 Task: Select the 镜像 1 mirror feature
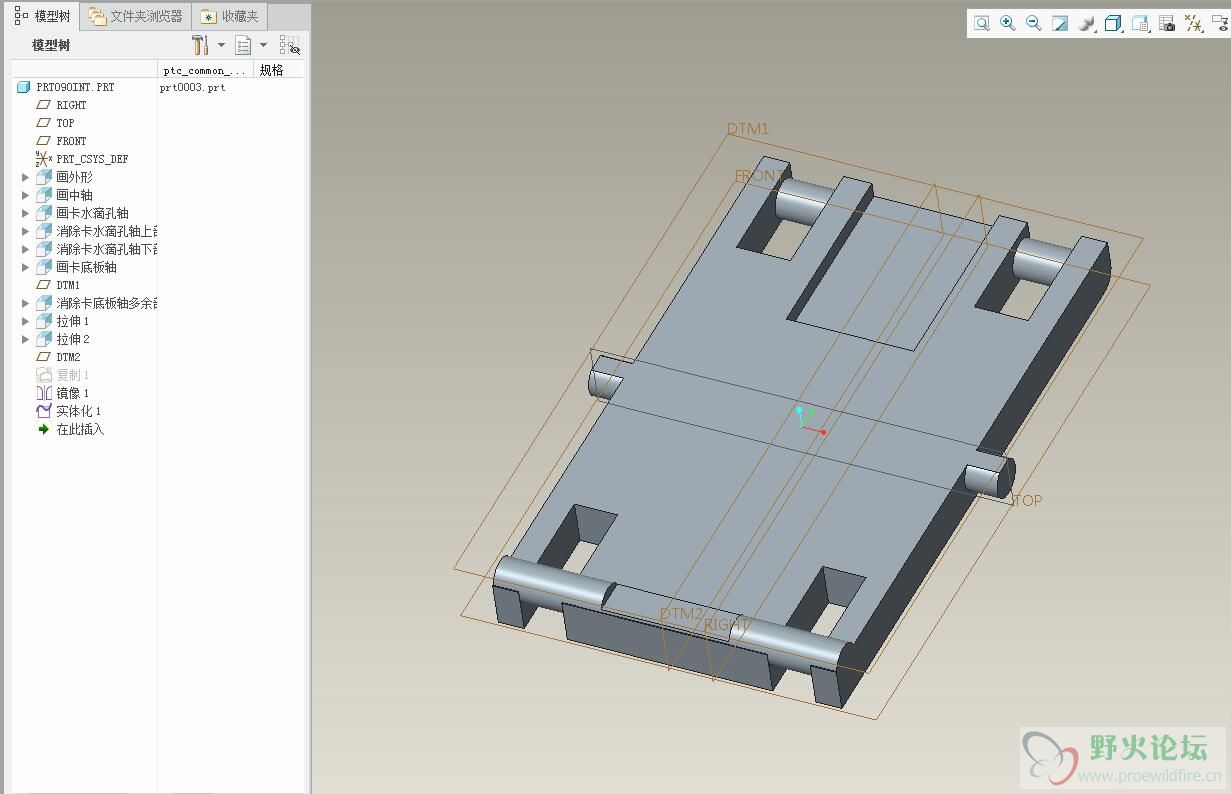pos(72,393)
